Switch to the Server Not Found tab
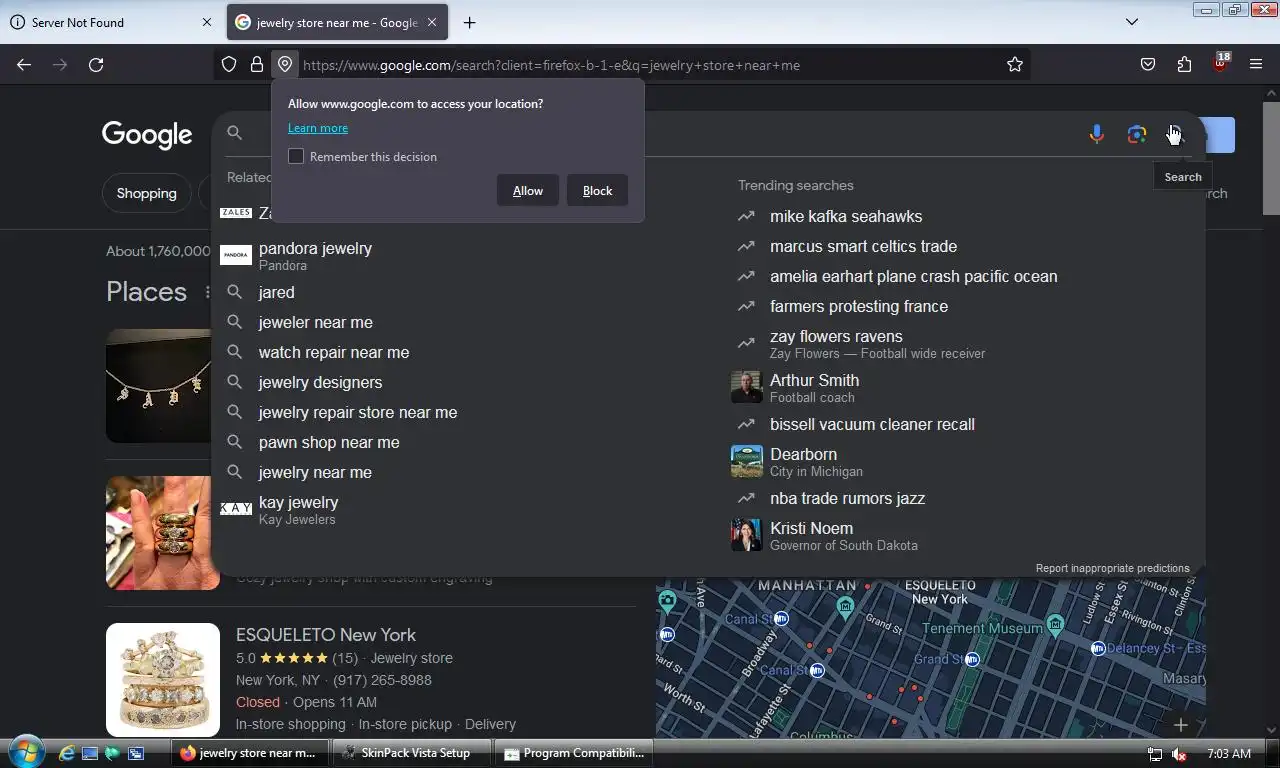This screenshot has width=1280, height=768. pos(112,22)
